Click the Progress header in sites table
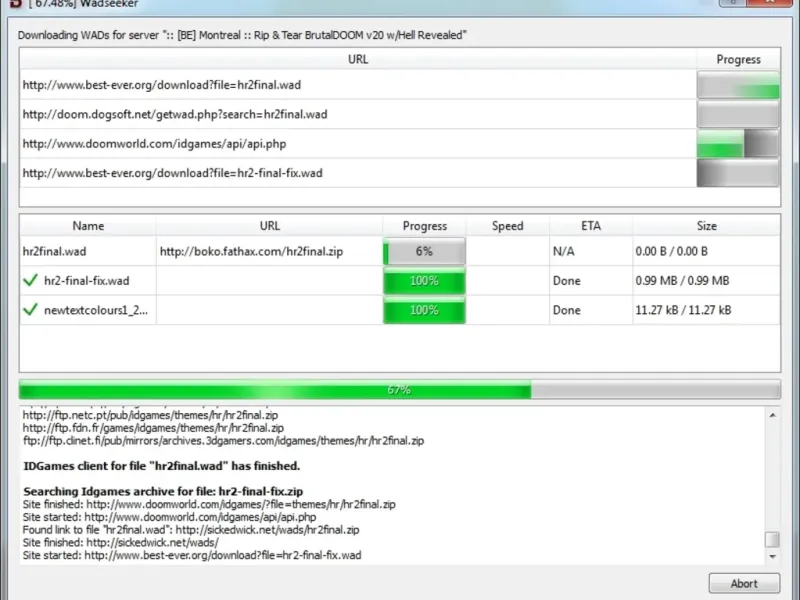800x600 pixels. [x=738, y=59]
